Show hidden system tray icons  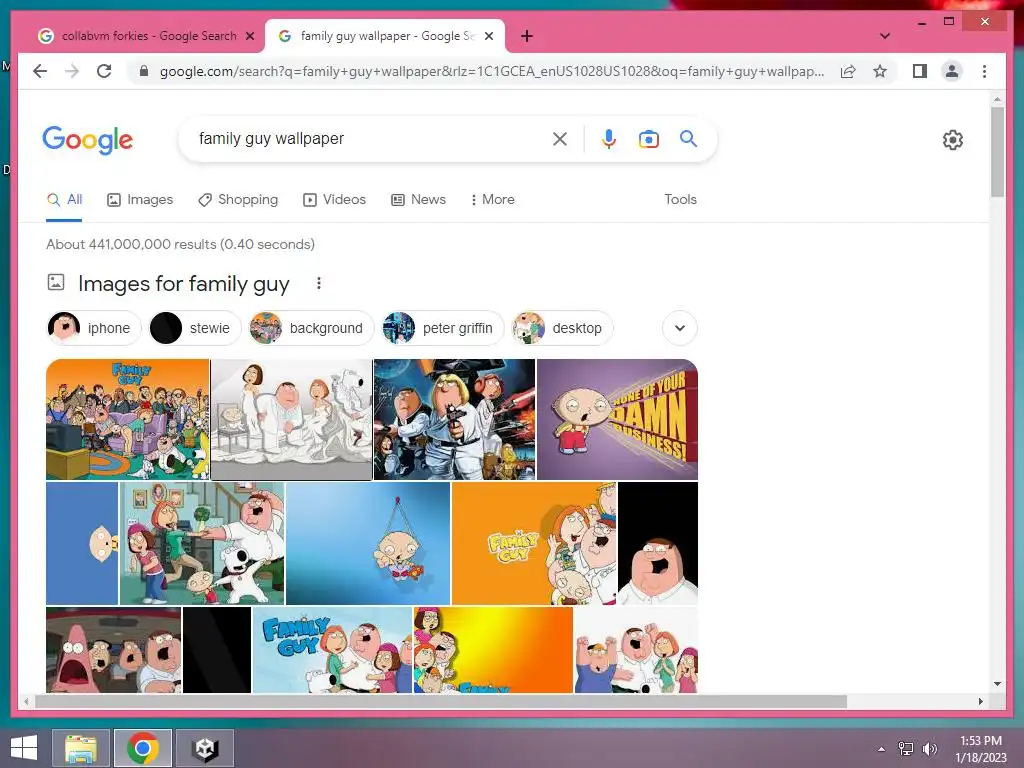[882, 749]
